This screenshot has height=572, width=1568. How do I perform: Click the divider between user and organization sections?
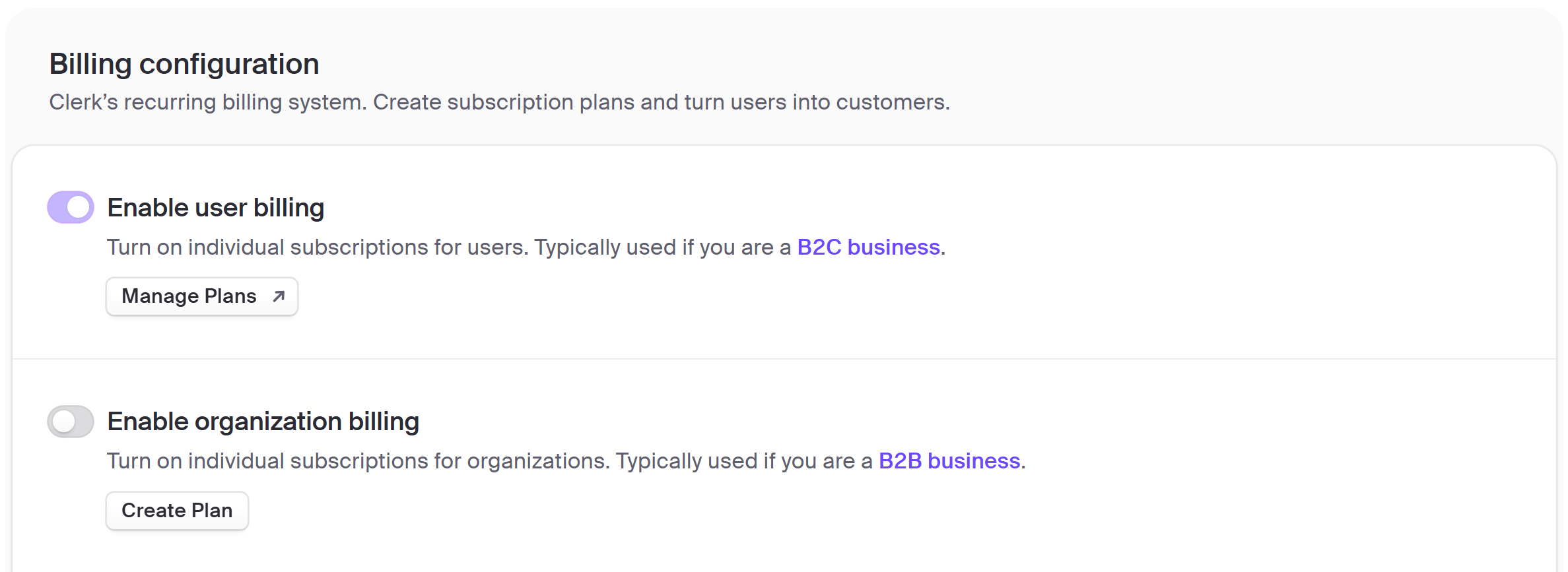point(784,359)
